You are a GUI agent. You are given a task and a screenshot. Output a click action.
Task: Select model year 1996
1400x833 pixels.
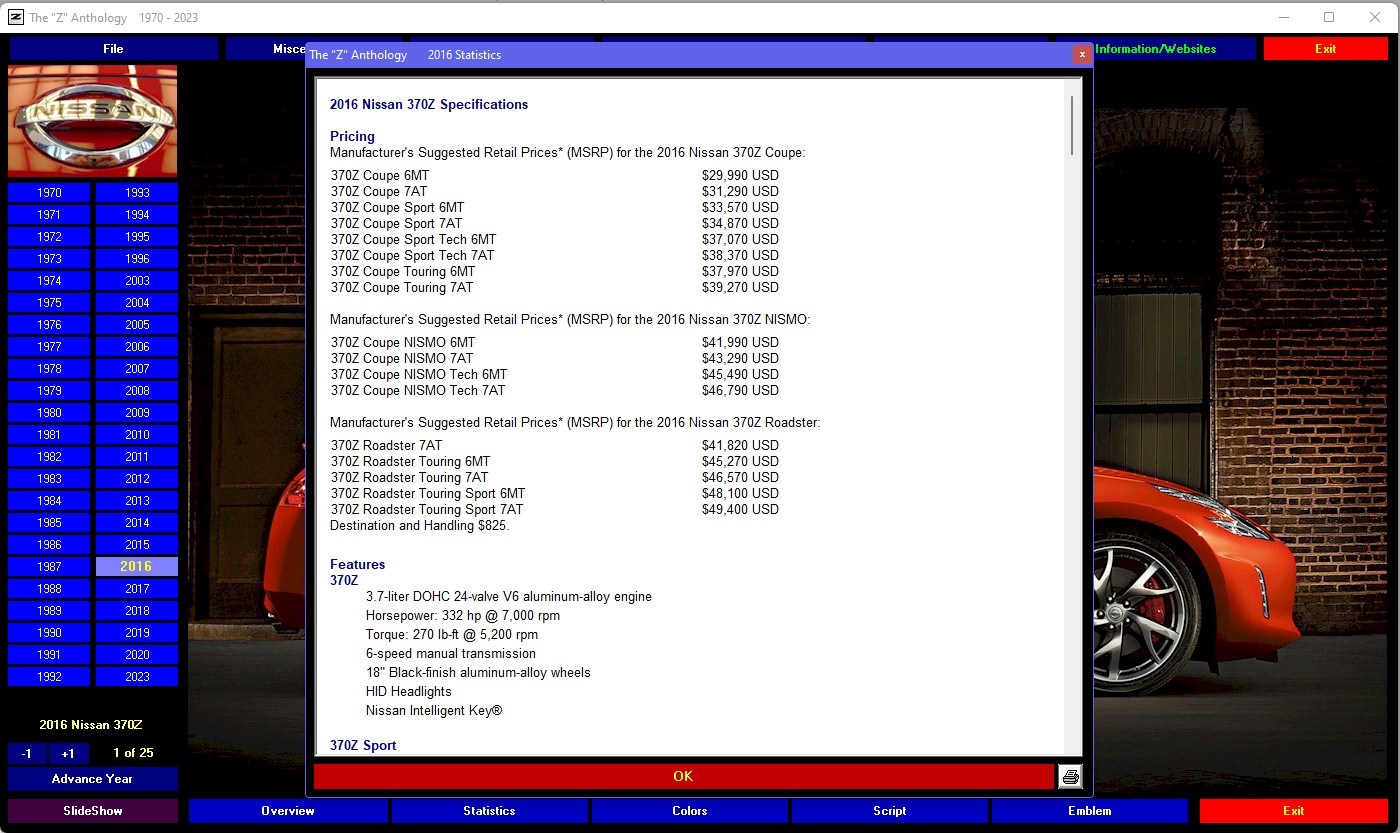(x=137, y=259)
